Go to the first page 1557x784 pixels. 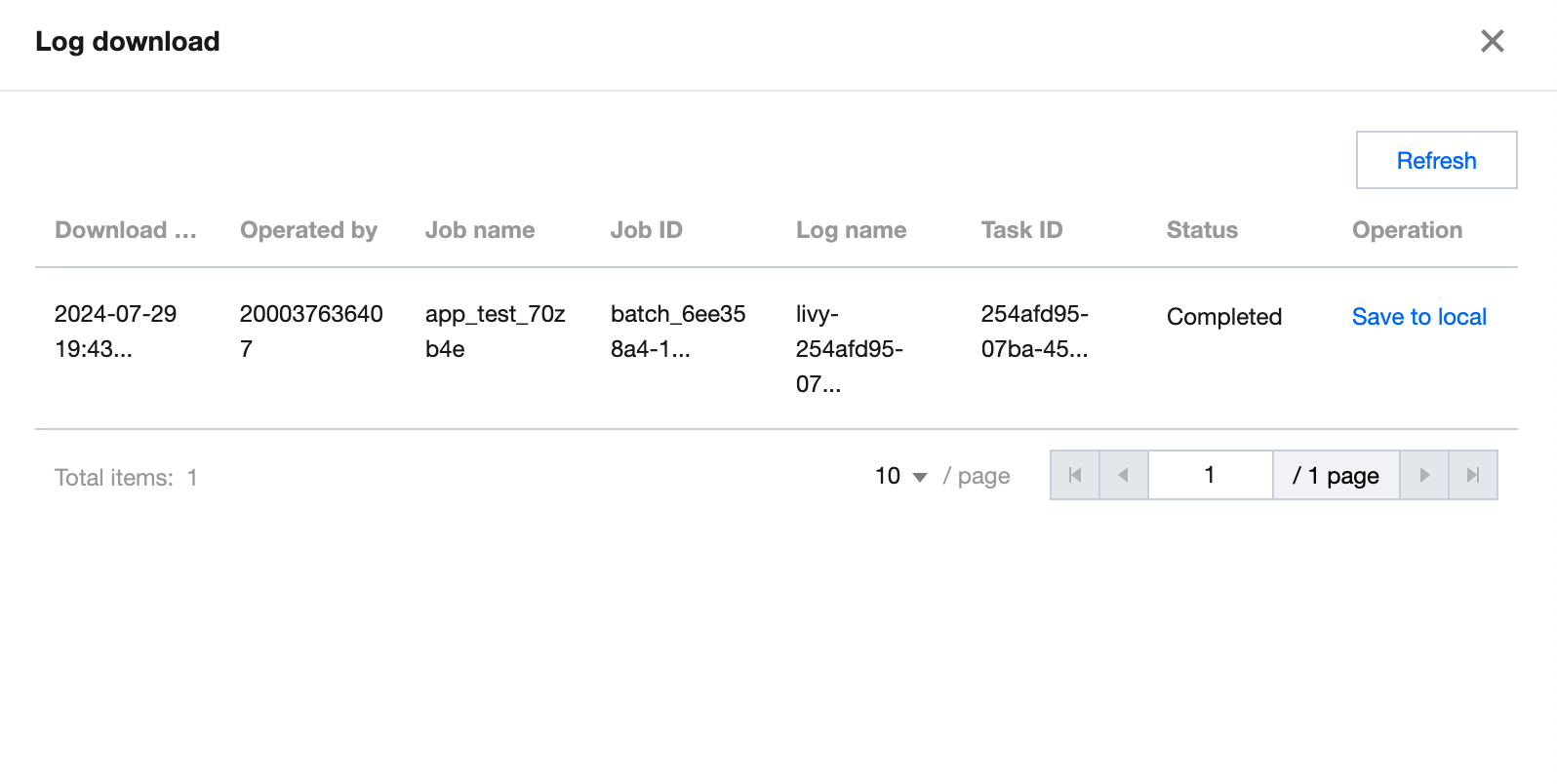1075,475
